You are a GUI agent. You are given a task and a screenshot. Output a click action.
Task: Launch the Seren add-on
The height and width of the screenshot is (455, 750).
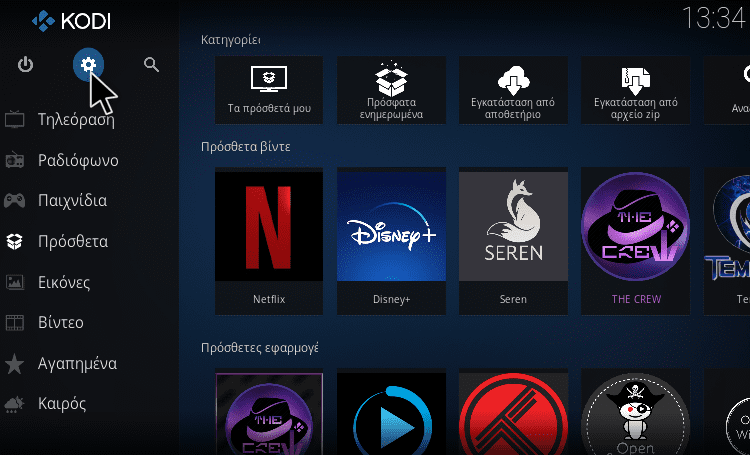point(513,241)
